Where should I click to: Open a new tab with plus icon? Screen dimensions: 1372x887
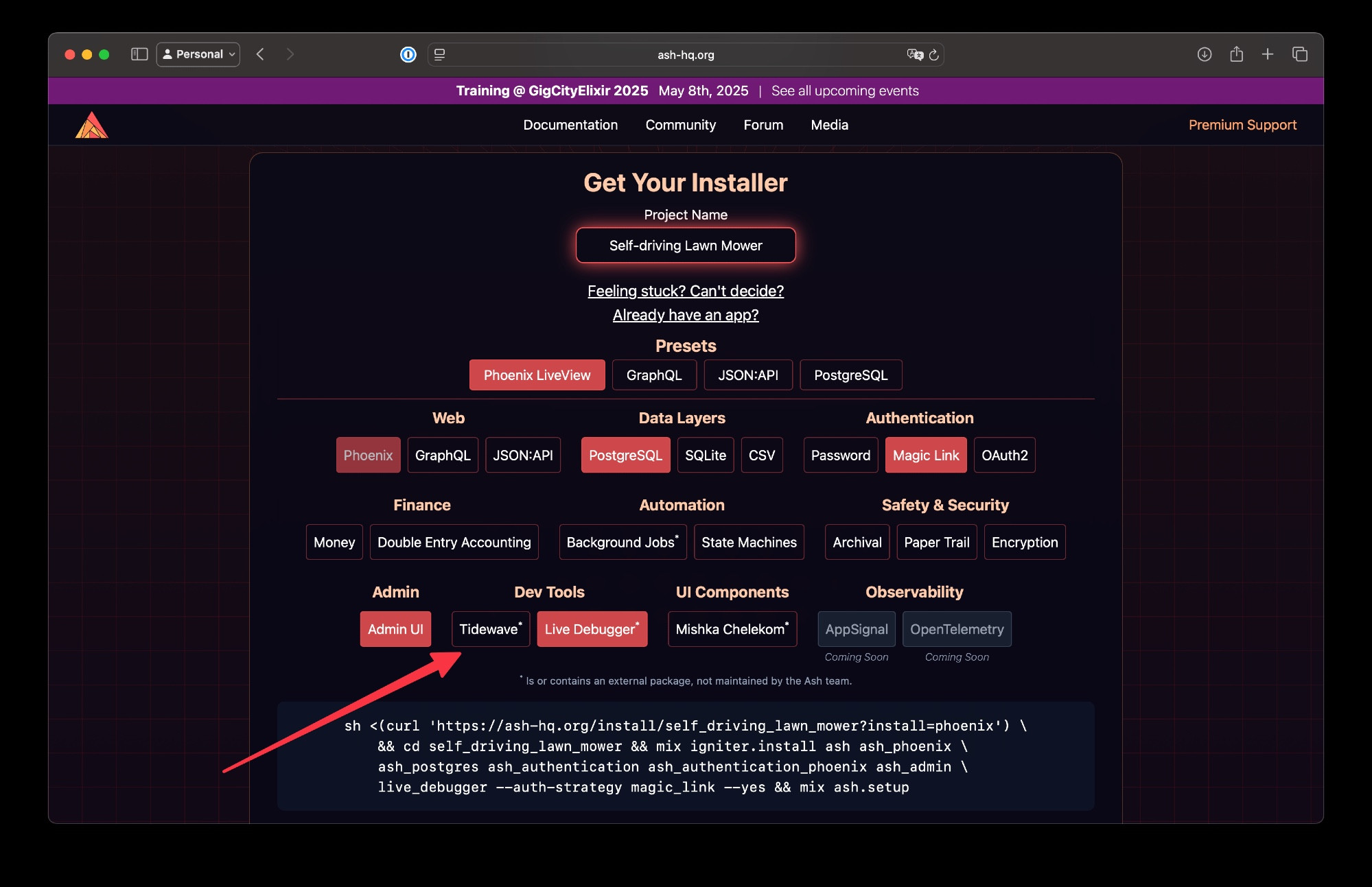(x=1268, y=54)
